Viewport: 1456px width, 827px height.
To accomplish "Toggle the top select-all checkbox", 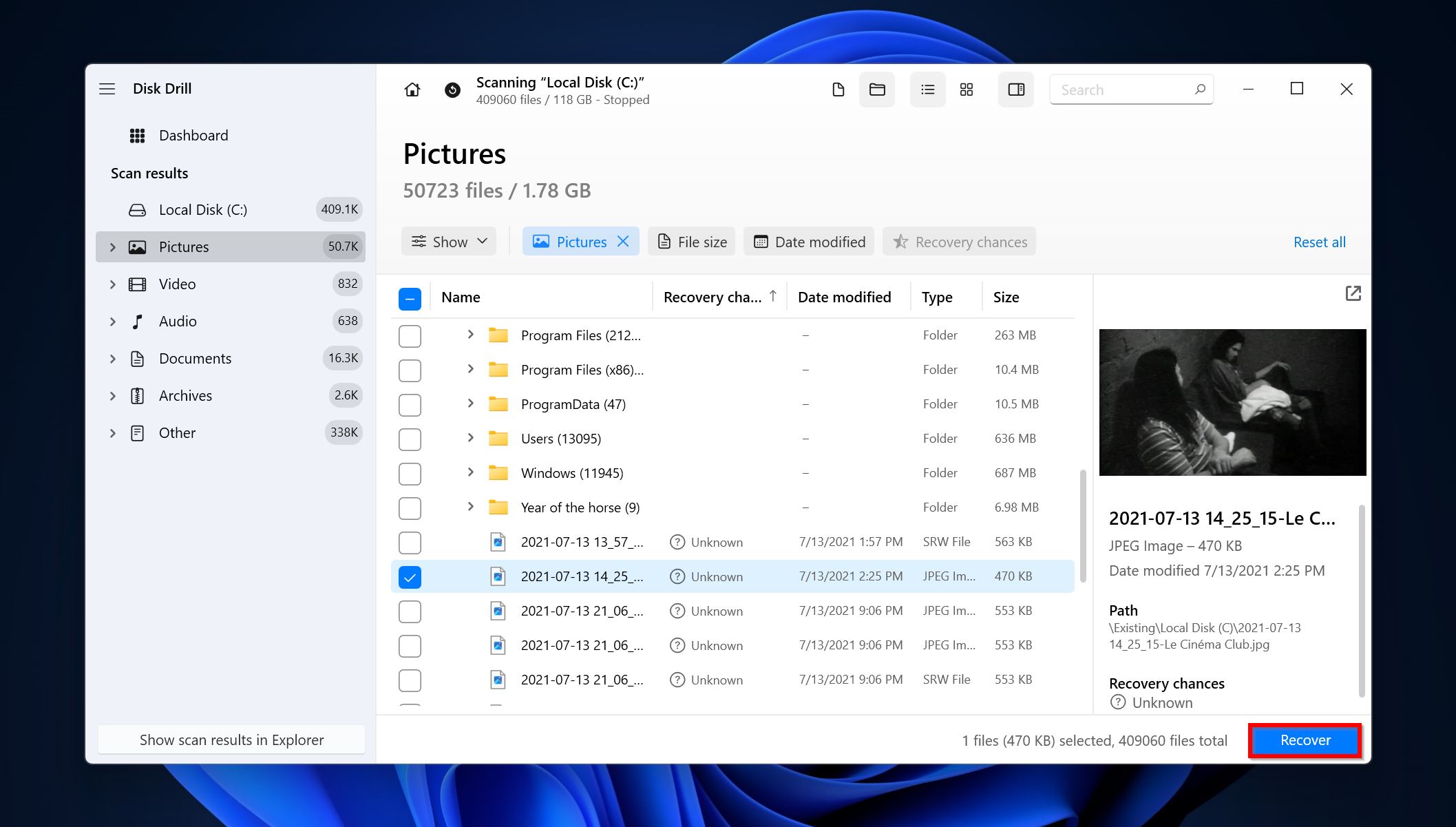I will [409, 297].
